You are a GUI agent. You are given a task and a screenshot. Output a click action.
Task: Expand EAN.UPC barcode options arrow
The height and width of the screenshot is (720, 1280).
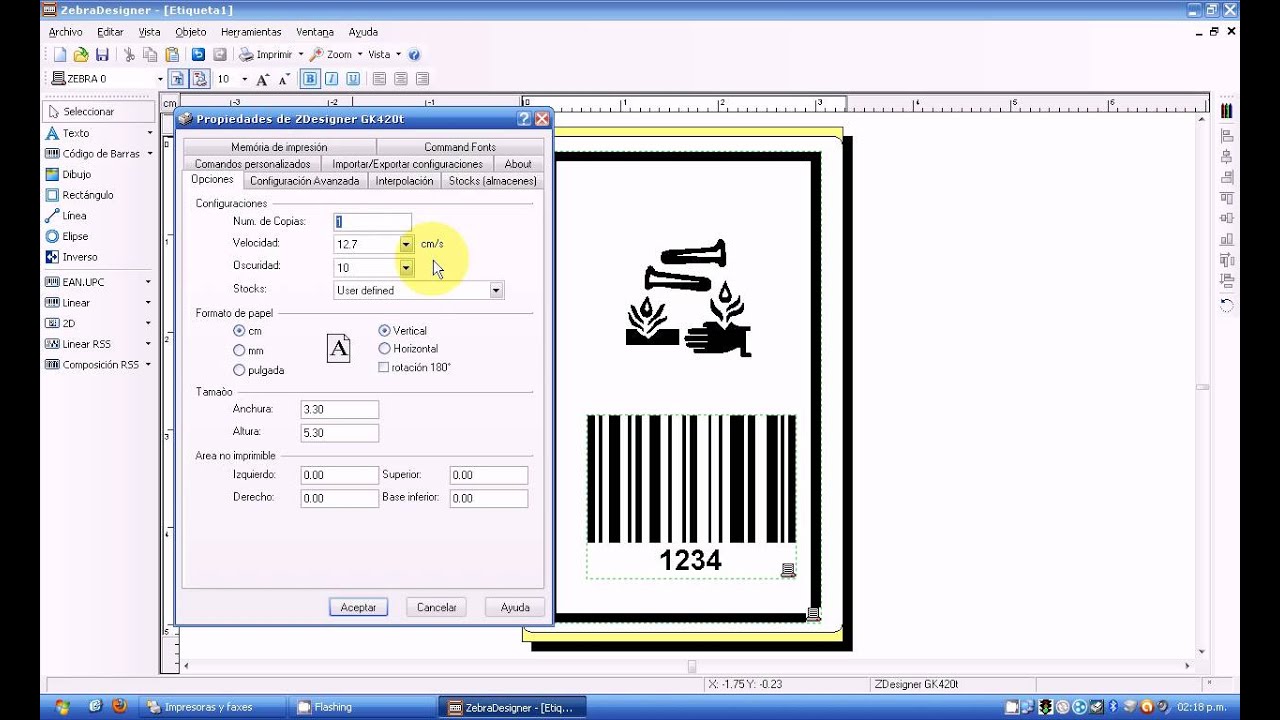[x=148, y=282]
